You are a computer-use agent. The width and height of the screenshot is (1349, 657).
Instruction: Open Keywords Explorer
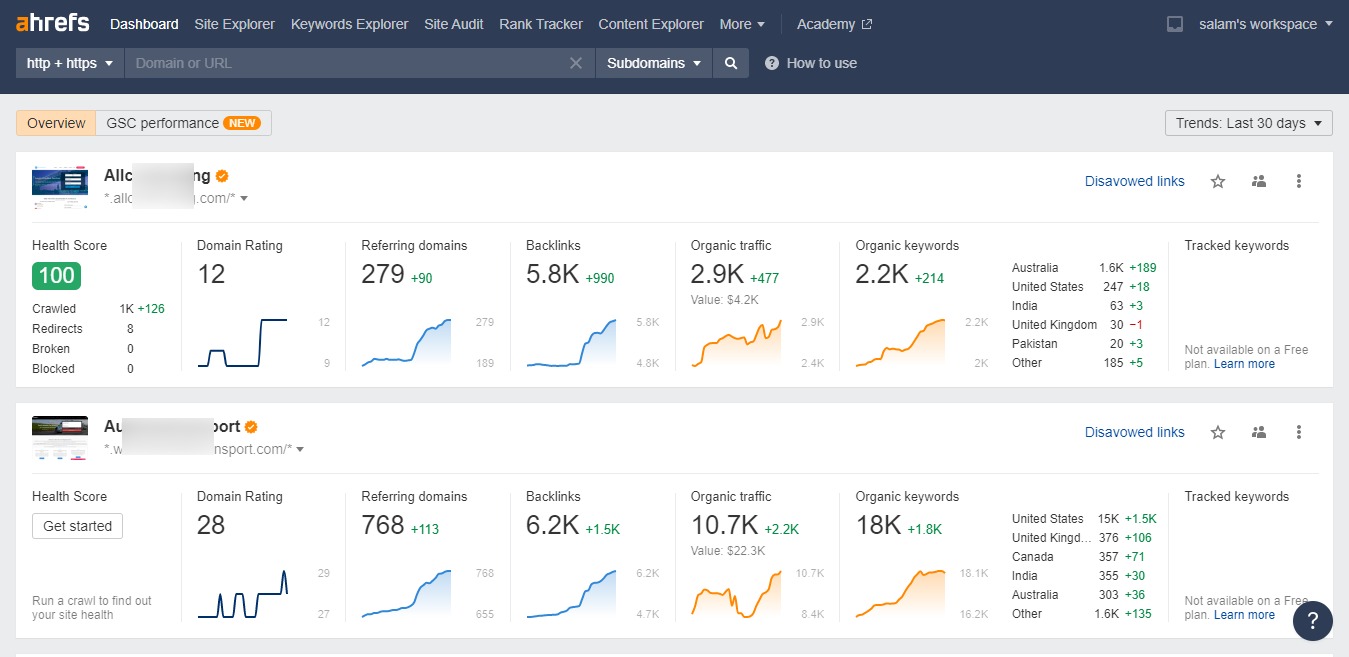coord(349,24)
